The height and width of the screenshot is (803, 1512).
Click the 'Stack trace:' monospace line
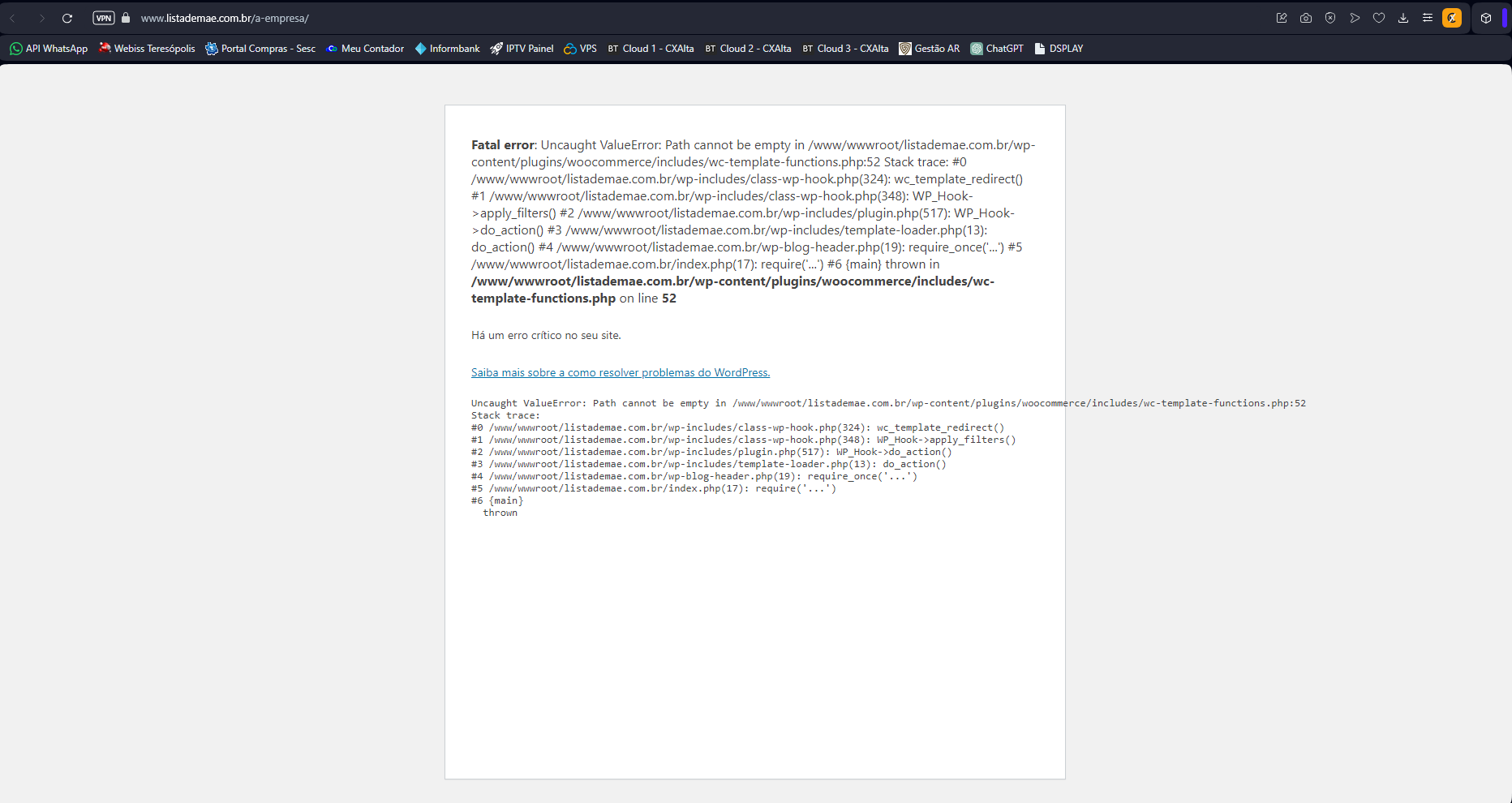coord(505,415)
